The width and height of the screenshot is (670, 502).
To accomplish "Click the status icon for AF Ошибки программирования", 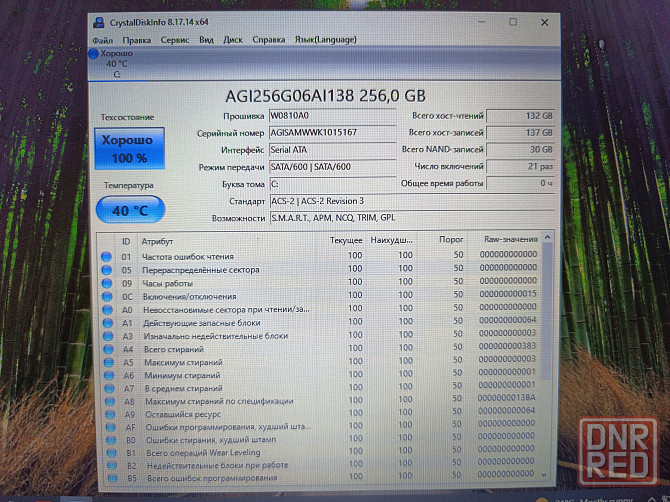I will pyautogui.click(x=111, y=427).
